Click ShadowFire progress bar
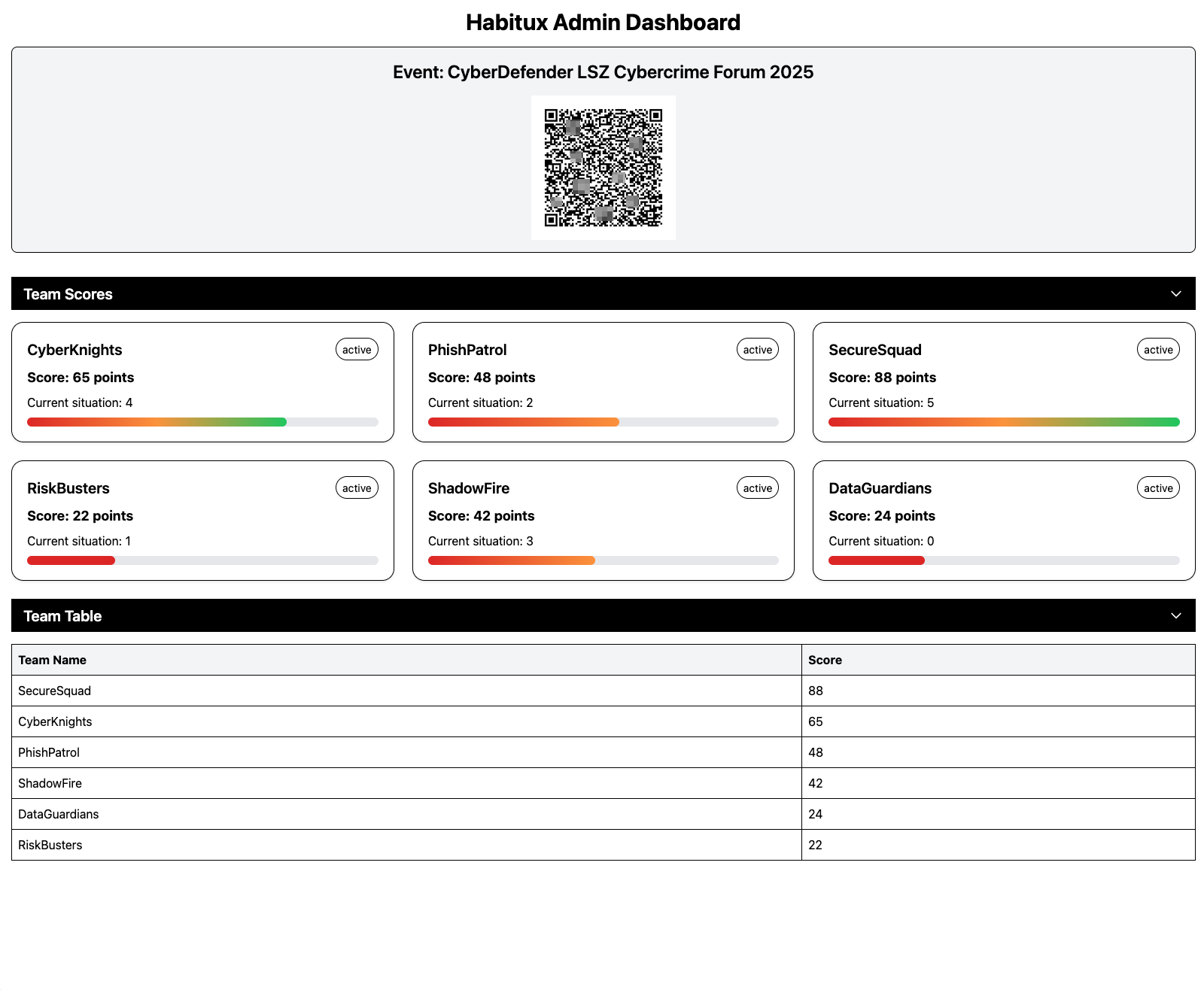 point(604,560)
